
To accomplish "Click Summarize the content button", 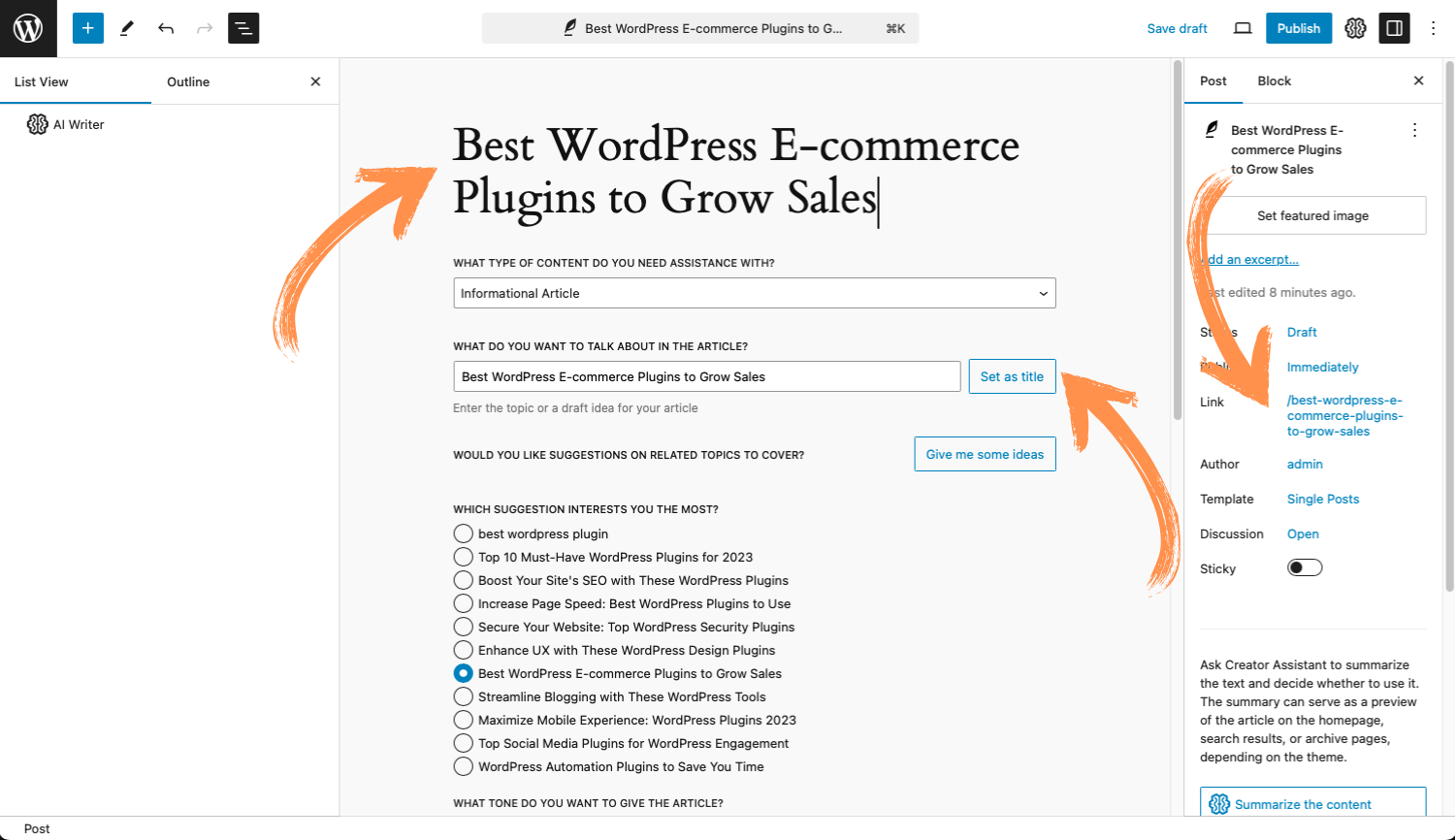I will coord(1312,804).
